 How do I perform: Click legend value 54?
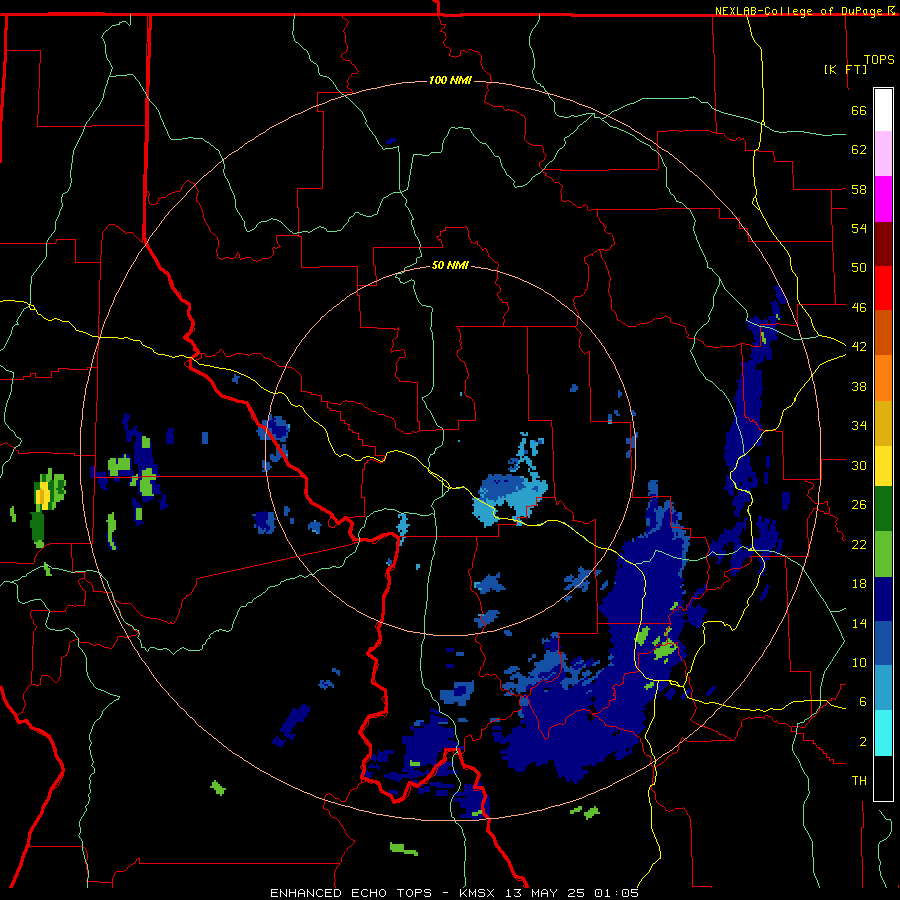859,228
